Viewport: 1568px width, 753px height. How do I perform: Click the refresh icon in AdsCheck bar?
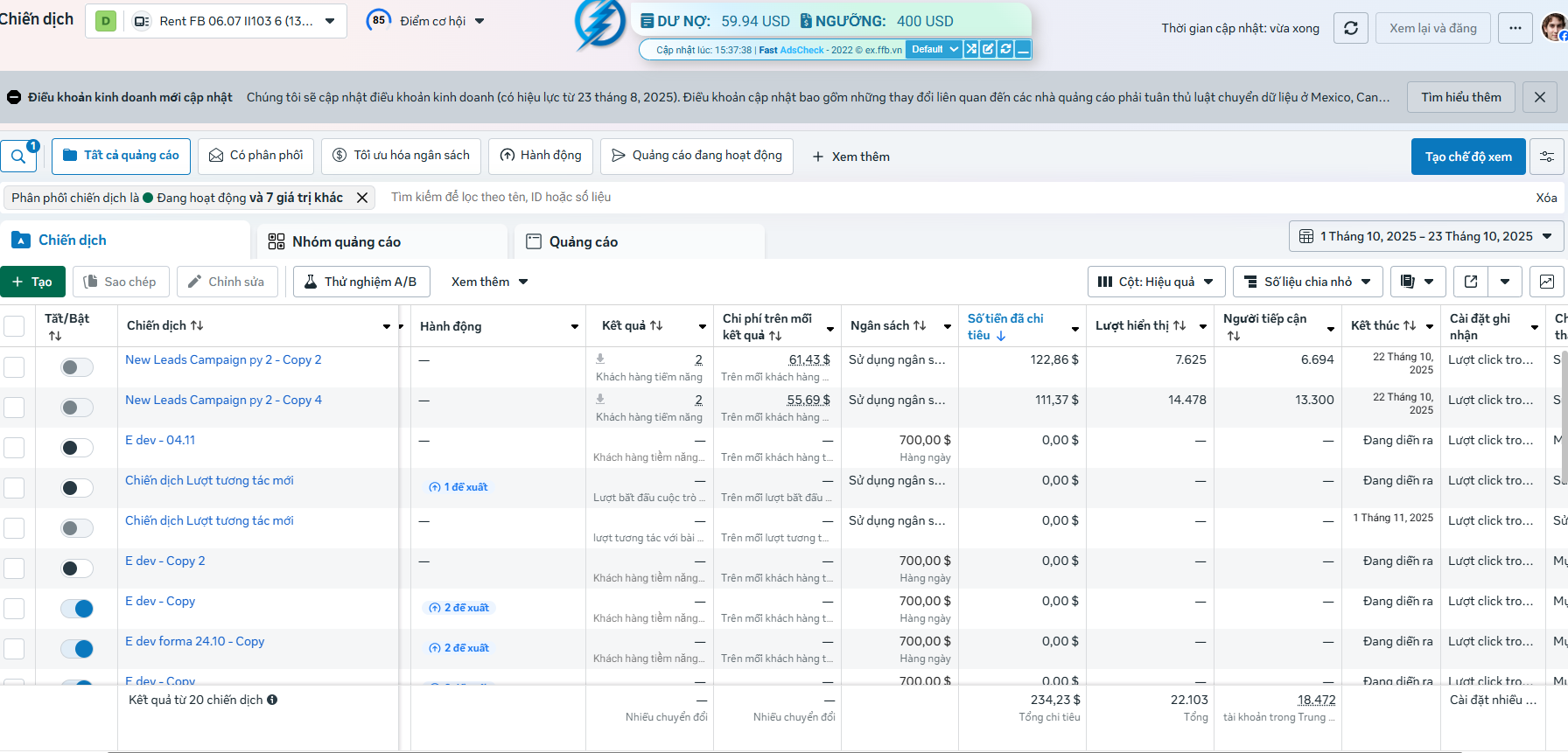point(1005,49)
